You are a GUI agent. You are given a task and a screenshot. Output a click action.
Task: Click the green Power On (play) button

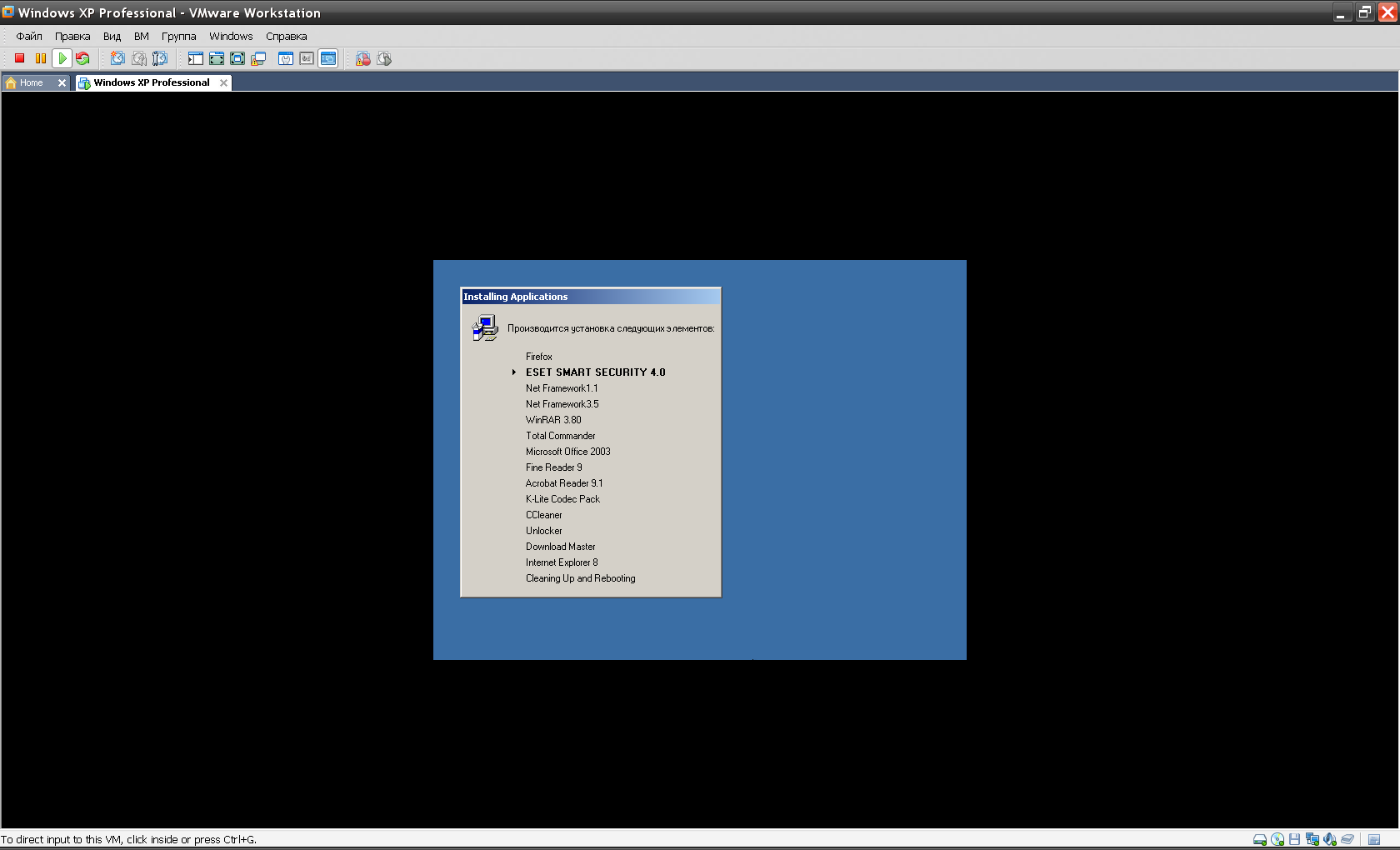coord(62,58)
